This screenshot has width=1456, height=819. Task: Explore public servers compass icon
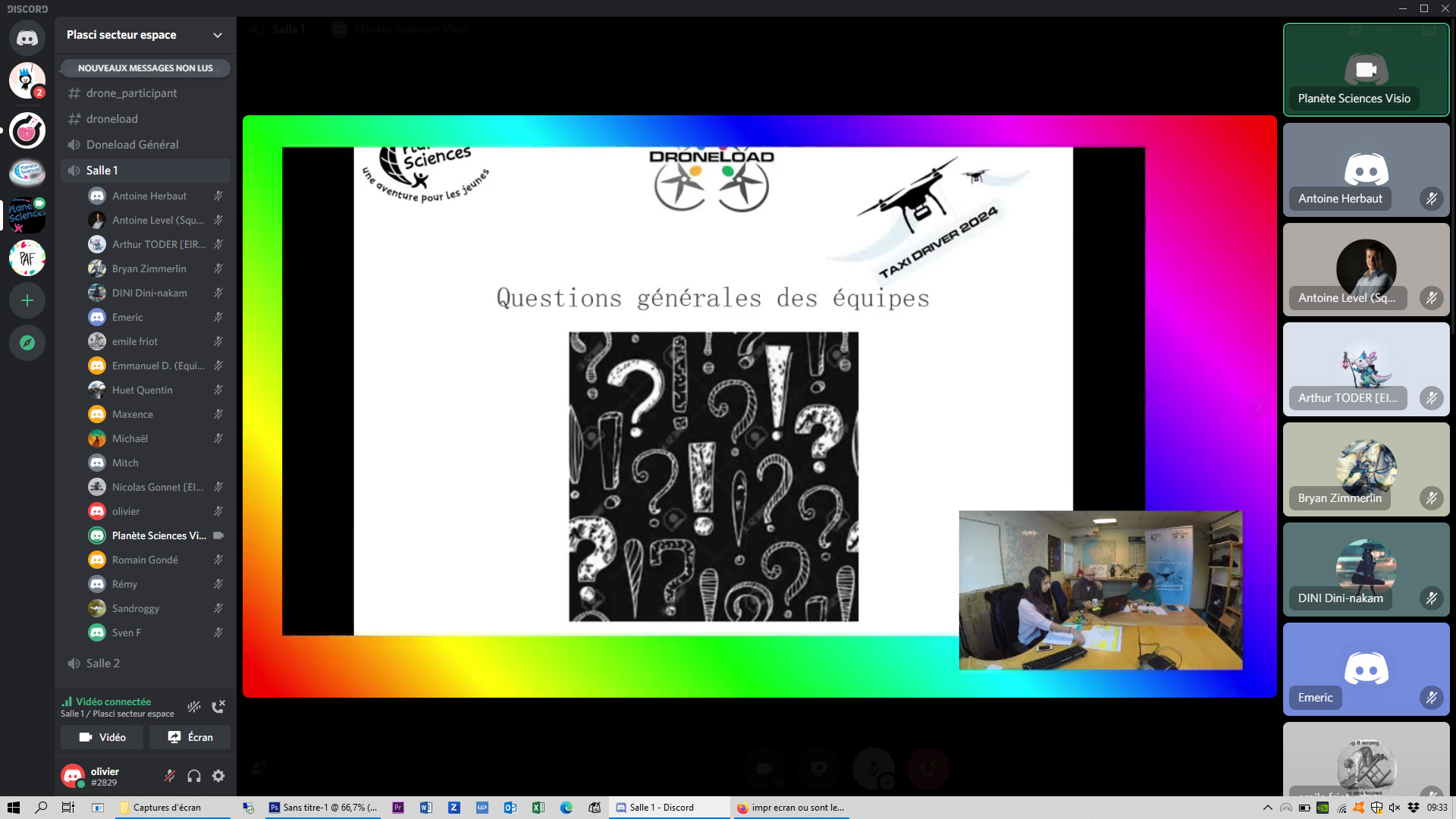[x=27, y=343]
